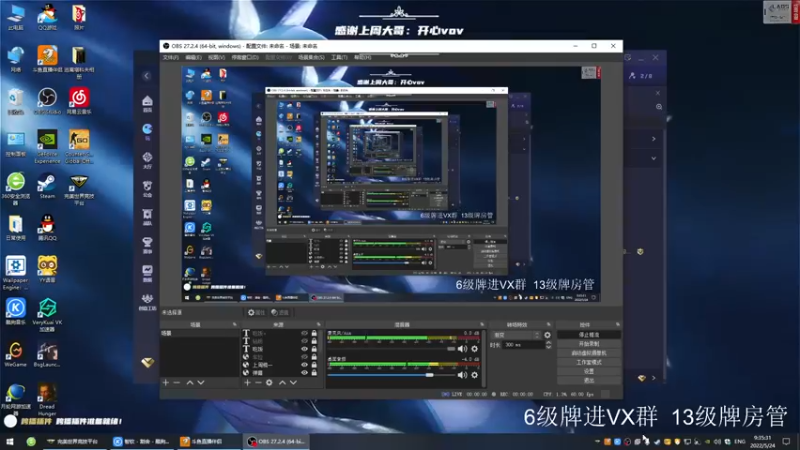The image size is (800, 450).
Task: Open the File menu in OBS
Action: point(170,57)
